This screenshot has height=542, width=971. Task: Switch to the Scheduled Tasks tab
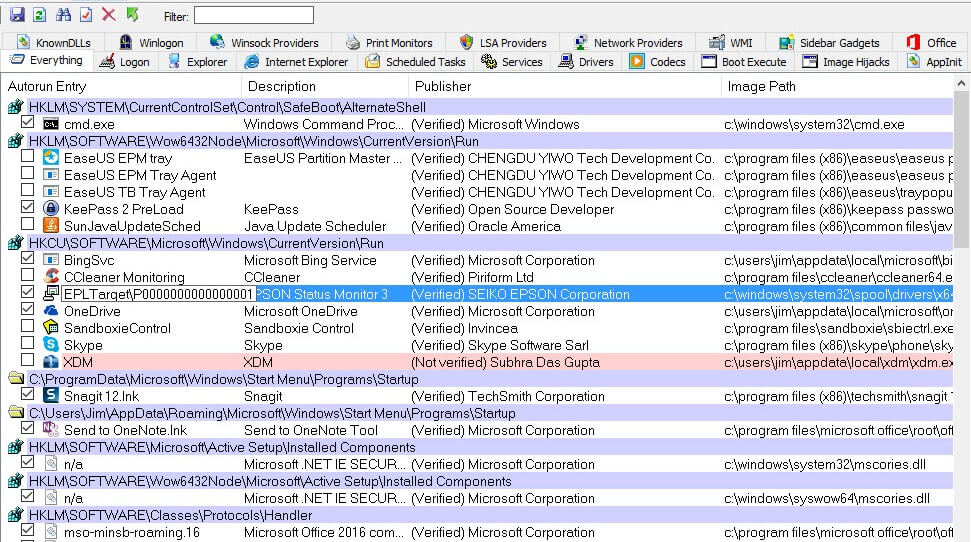point(415,62)
